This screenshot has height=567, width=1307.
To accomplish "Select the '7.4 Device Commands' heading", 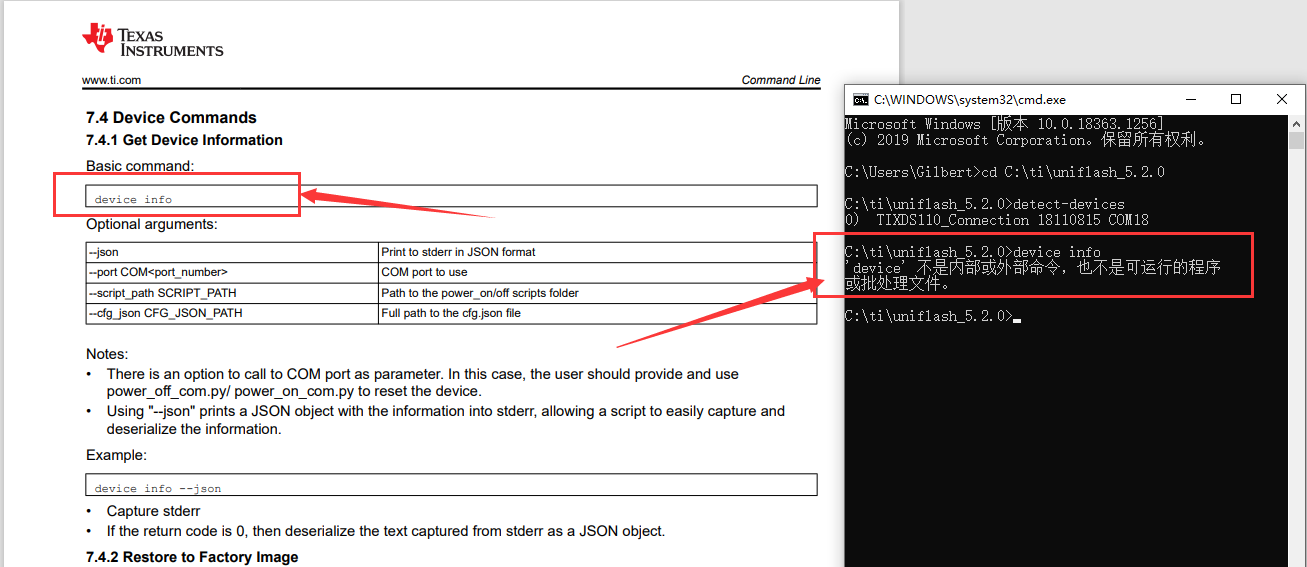I will click(171, 117).
